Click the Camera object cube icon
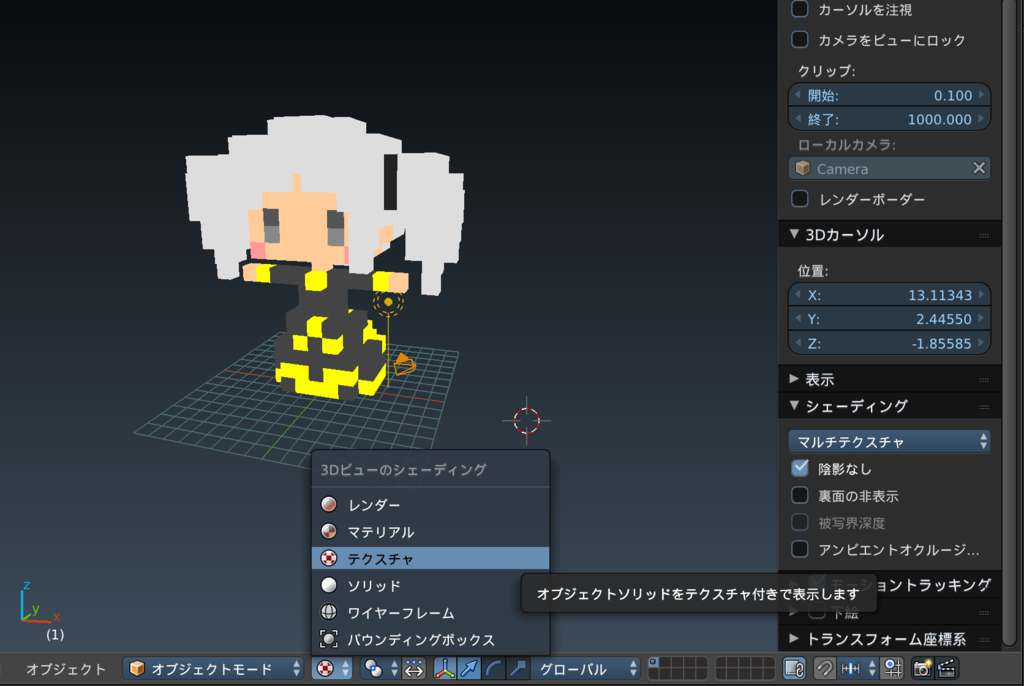Screen dimensions: 1024x686 [x=803, y=169]
